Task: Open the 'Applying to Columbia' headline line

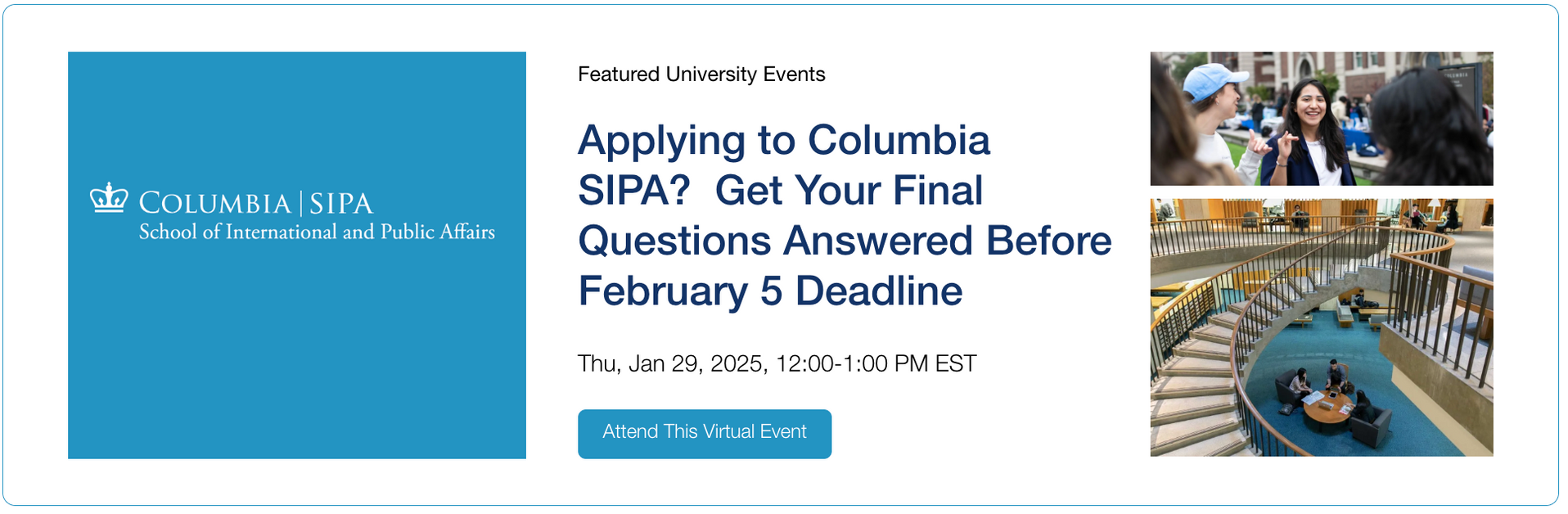Action: pos(783,141)
